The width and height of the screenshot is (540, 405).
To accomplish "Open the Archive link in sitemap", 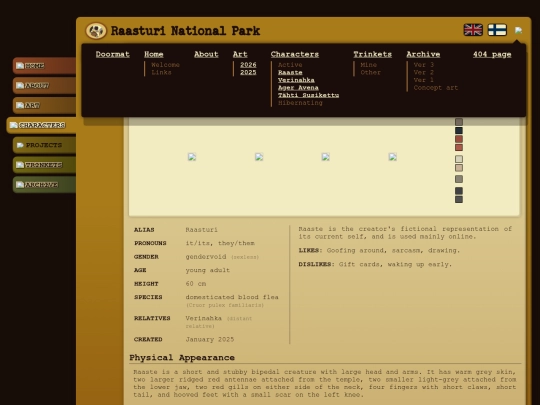I will tap(423, 54).
